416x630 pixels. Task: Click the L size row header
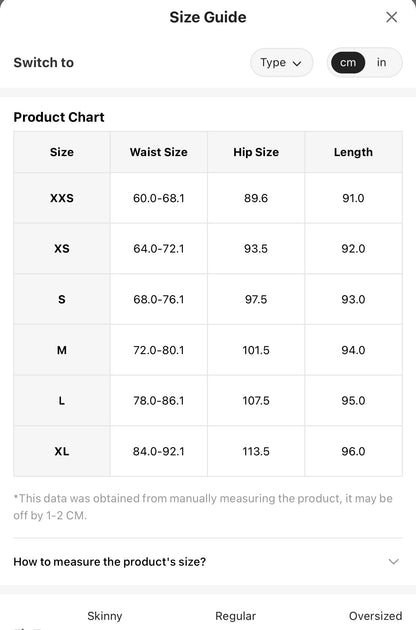pyautogui.click(x=62, y=401)
